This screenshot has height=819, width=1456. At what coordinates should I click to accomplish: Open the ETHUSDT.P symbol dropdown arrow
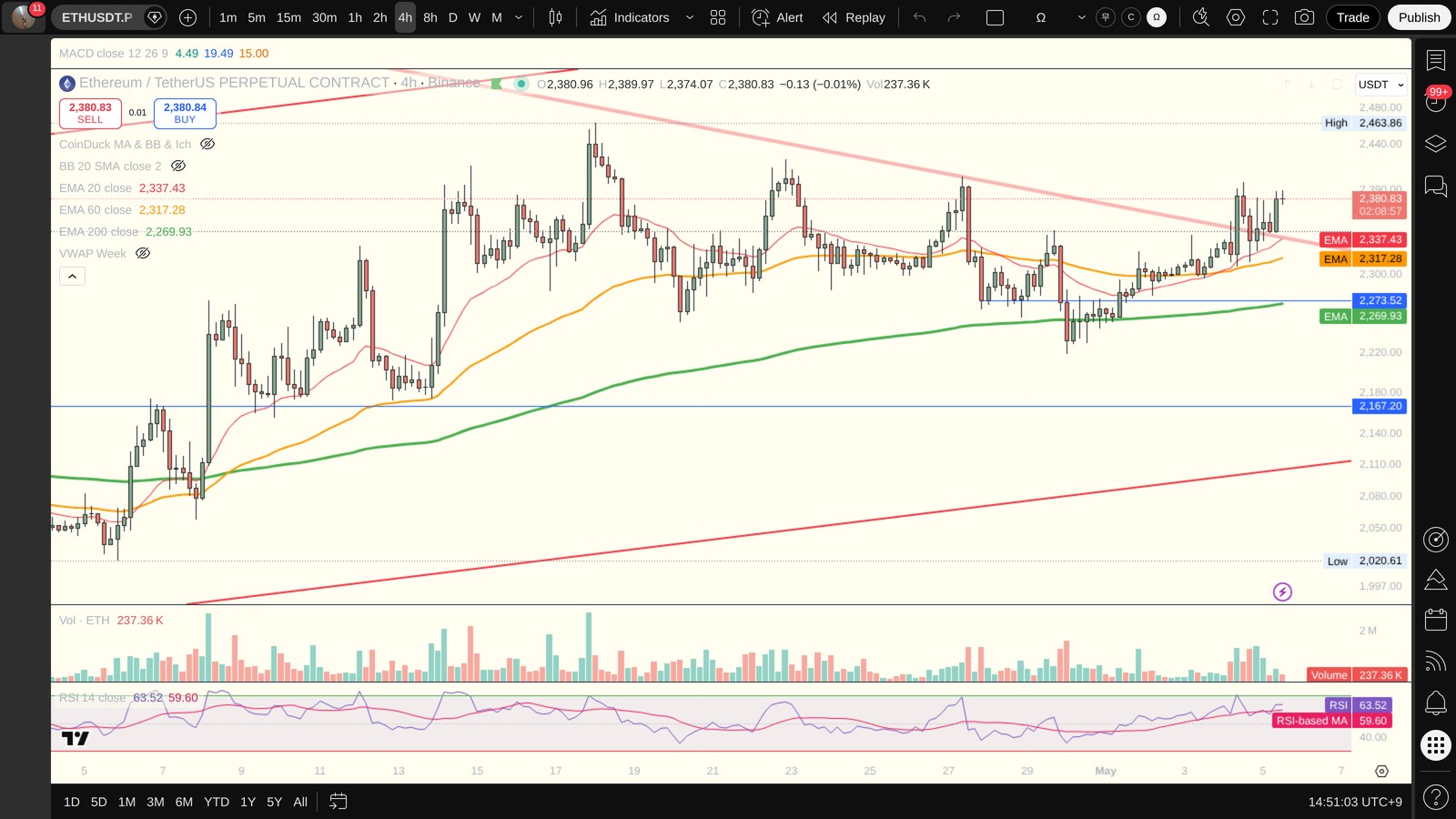[x=155, y=17]
